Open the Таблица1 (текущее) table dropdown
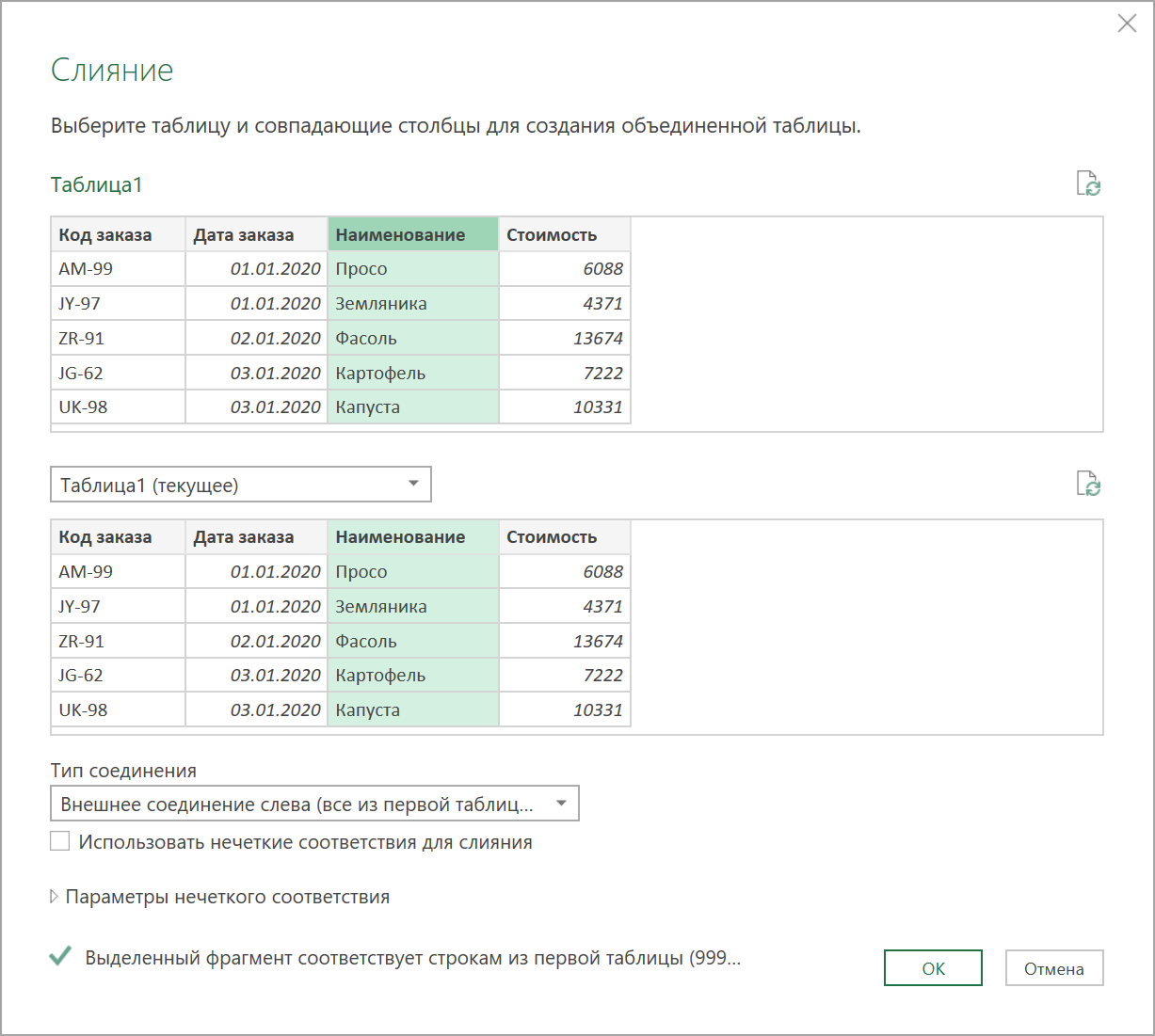 [x=241, y=485]
